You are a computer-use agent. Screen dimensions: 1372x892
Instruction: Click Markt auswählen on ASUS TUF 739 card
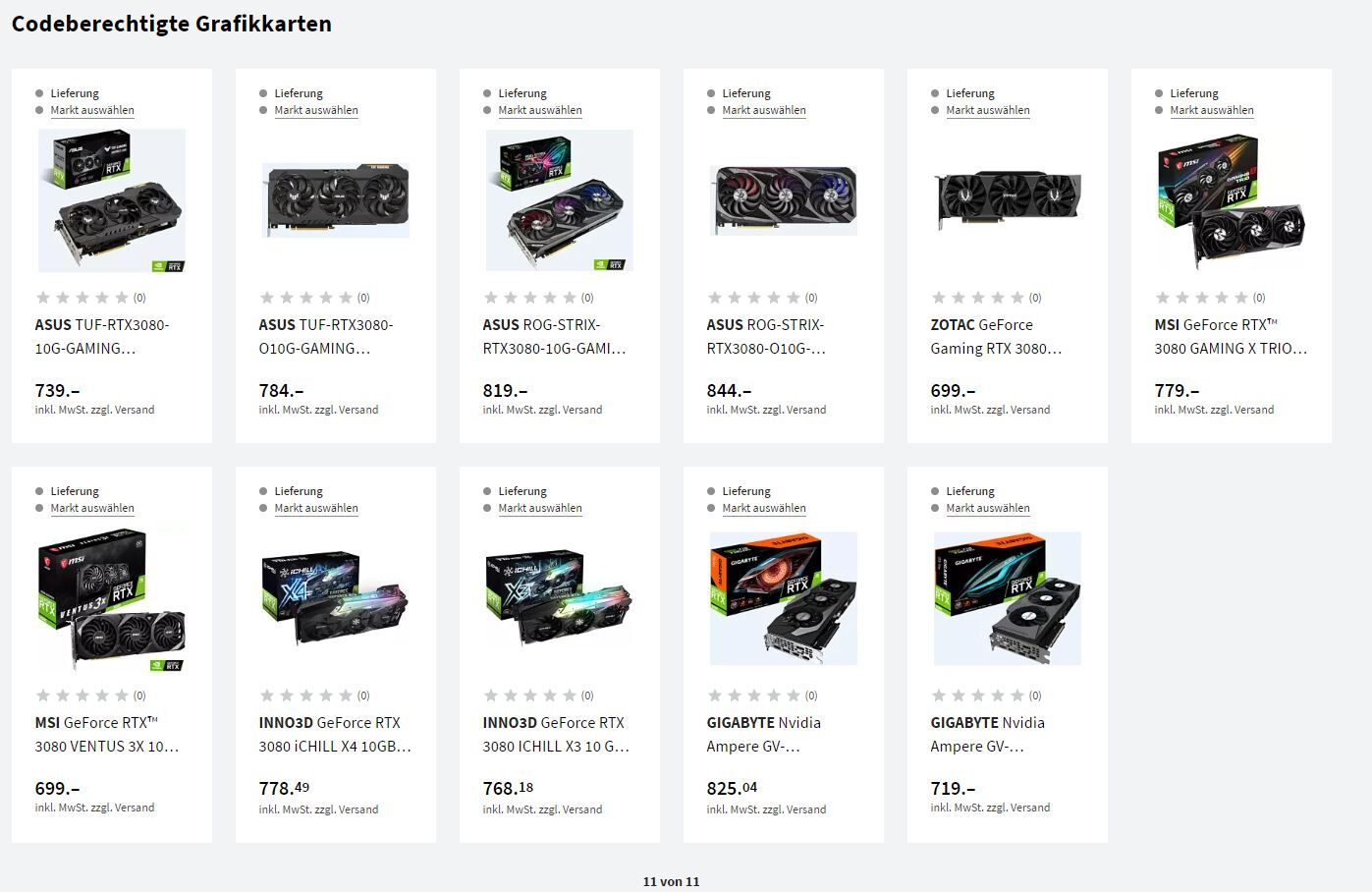(x=92, y=110)
